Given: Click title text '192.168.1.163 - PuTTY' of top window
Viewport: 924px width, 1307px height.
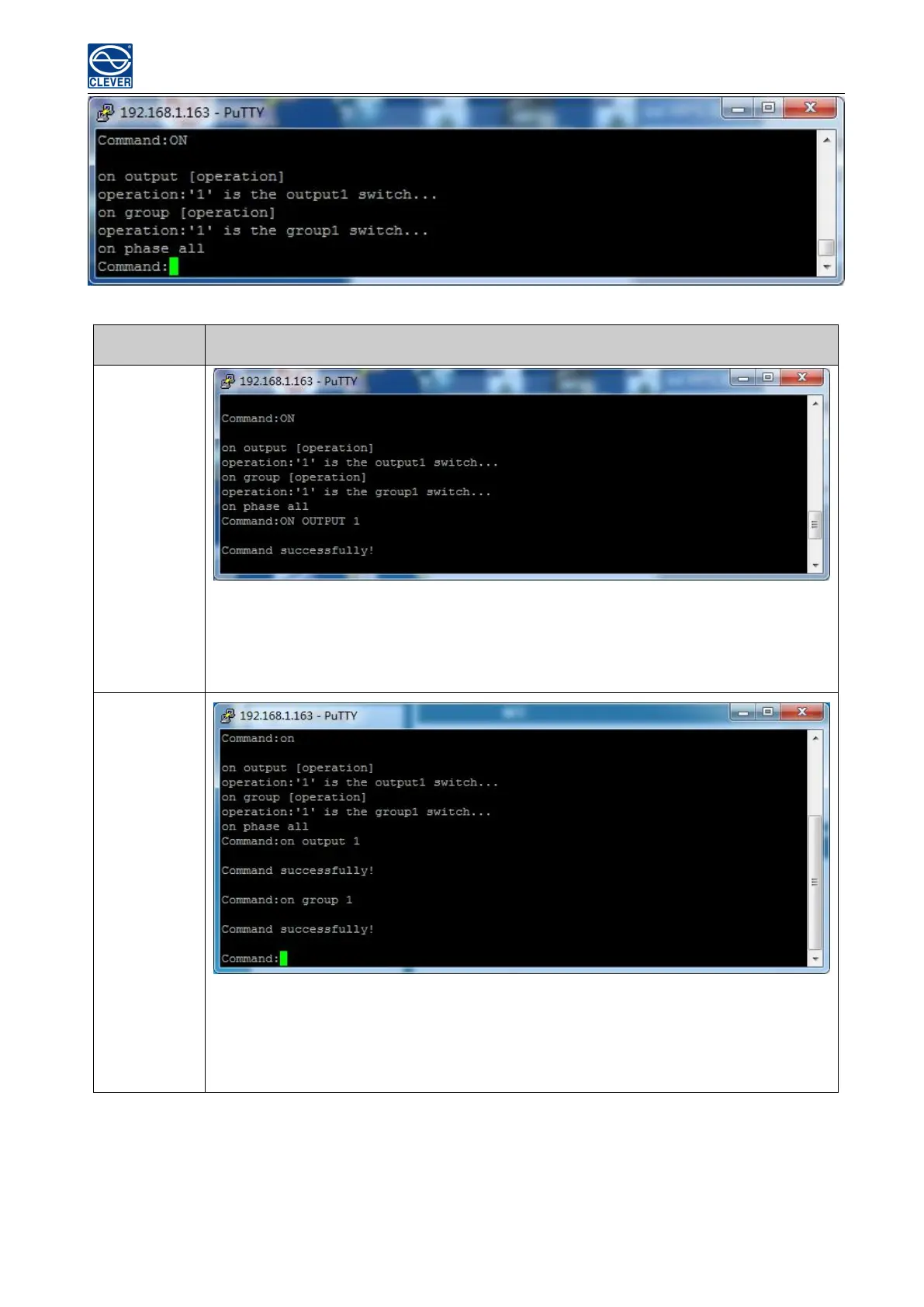Looking at the screenshot, I should 192,113.
